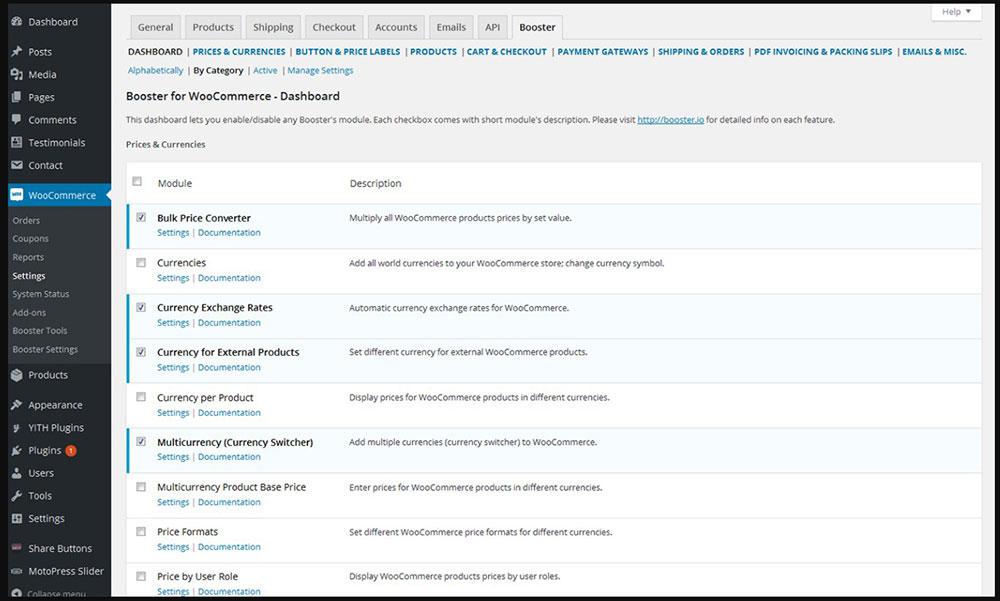Click the Contact envelope icon
The image size is (1000, 601).
[17, 165]
